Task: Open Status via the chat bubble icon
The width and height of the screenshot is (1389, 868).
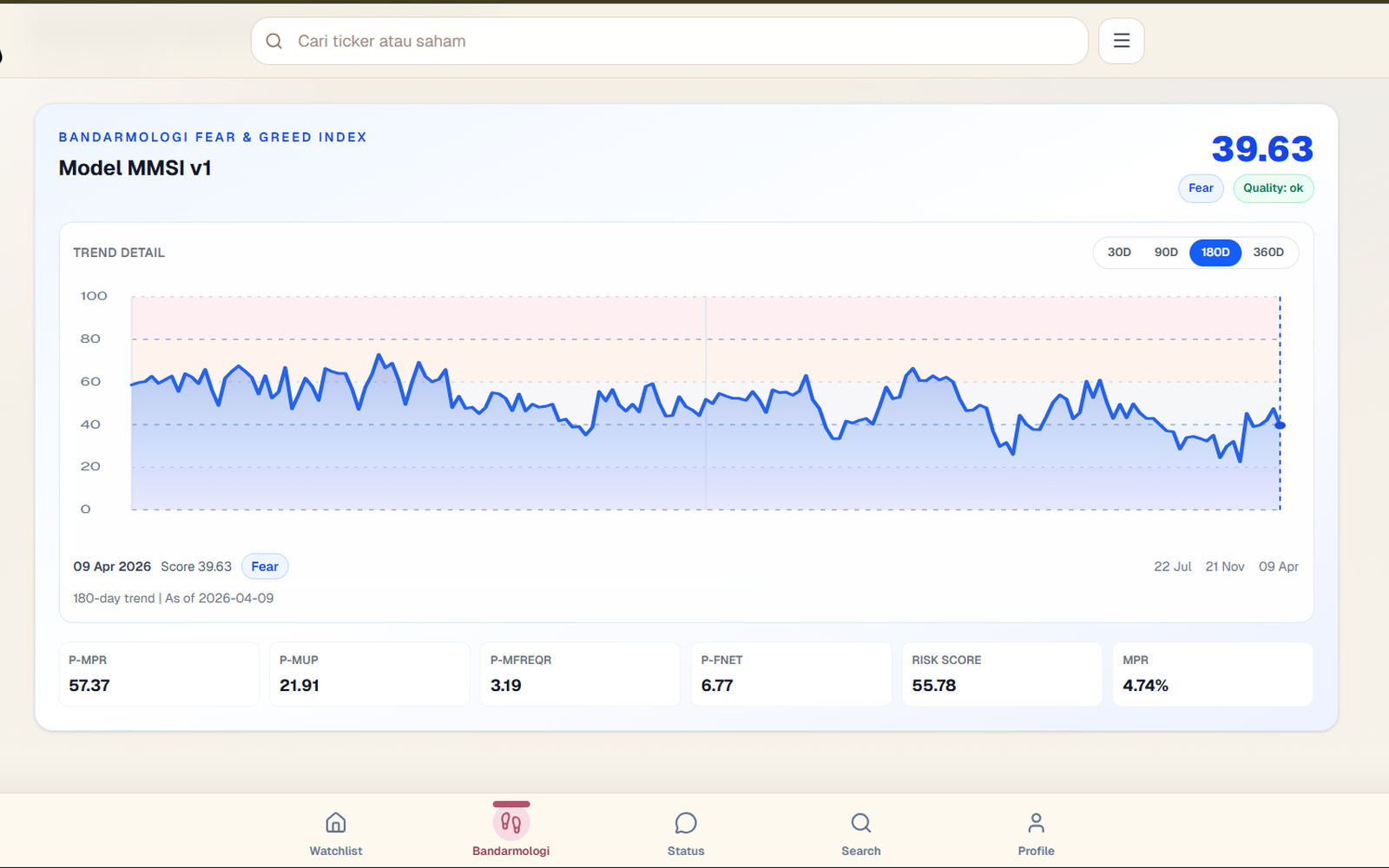Action: [x=686, y=823]
